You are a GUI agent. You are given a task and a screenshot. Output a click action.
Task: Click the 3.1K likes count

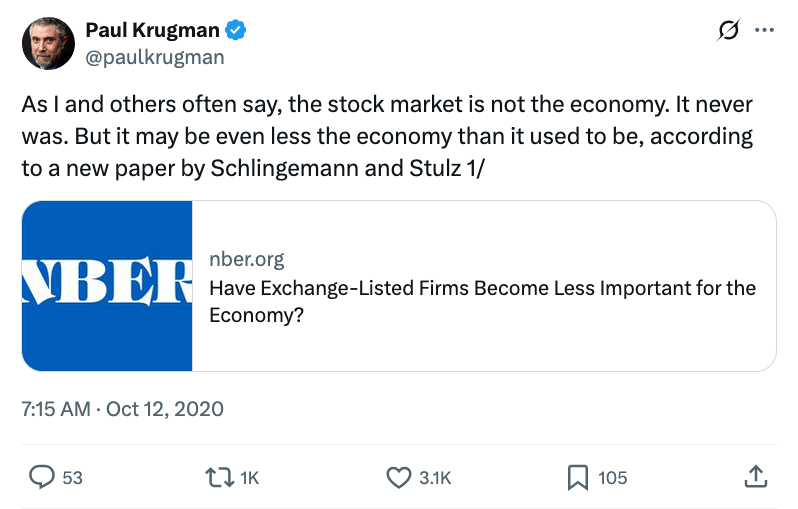(x=435, y=478)
